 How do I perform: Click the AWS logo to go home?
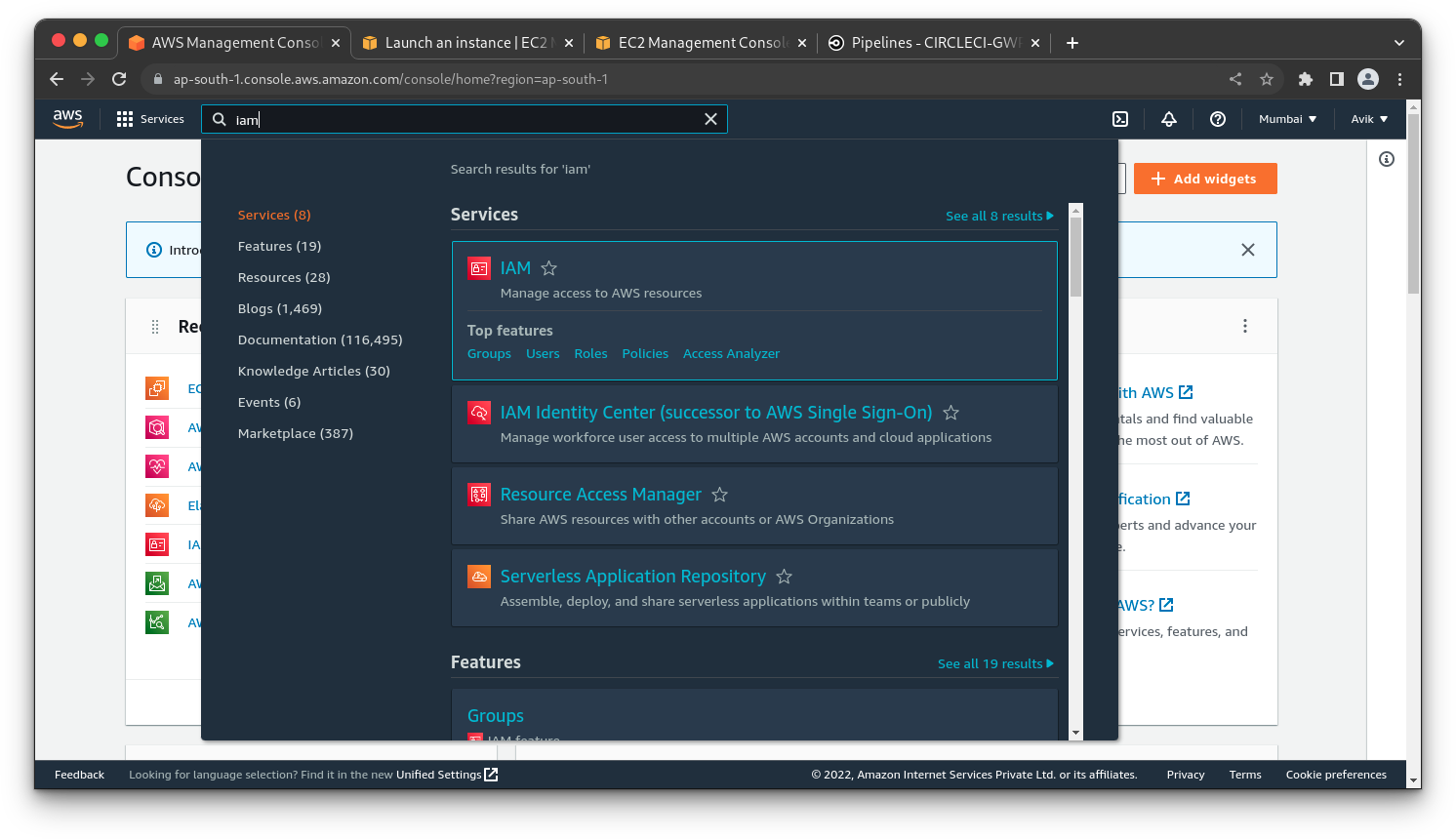pos(67,118)
